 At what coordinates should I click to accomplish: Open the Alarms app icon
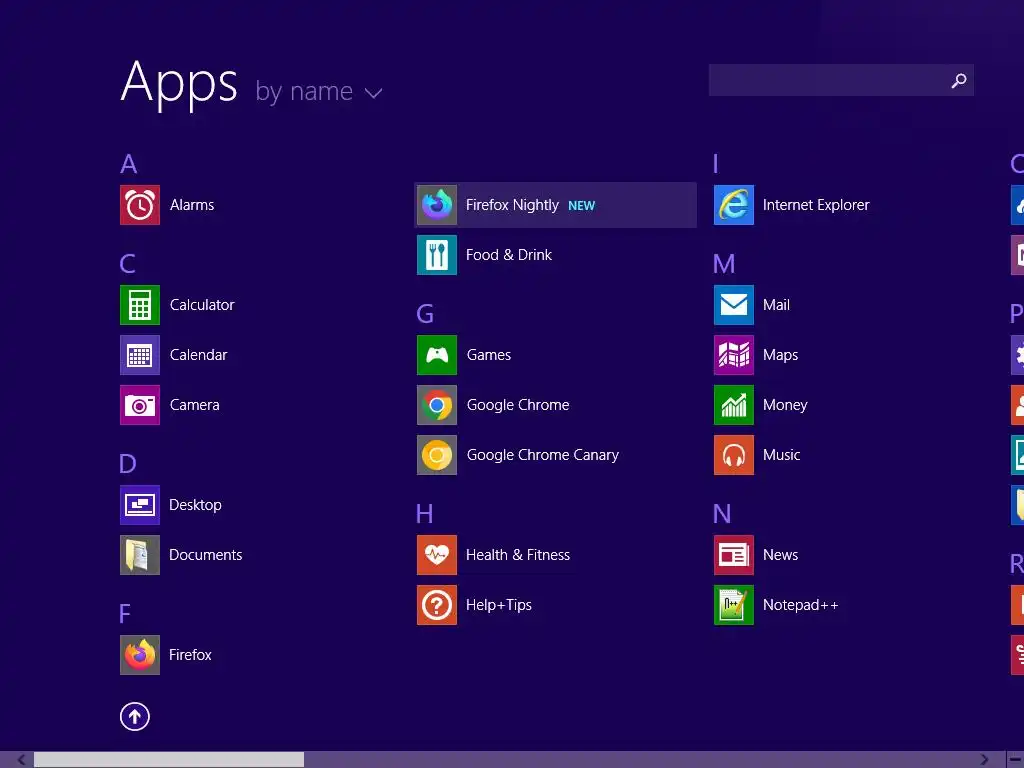(x=140, y=205)
